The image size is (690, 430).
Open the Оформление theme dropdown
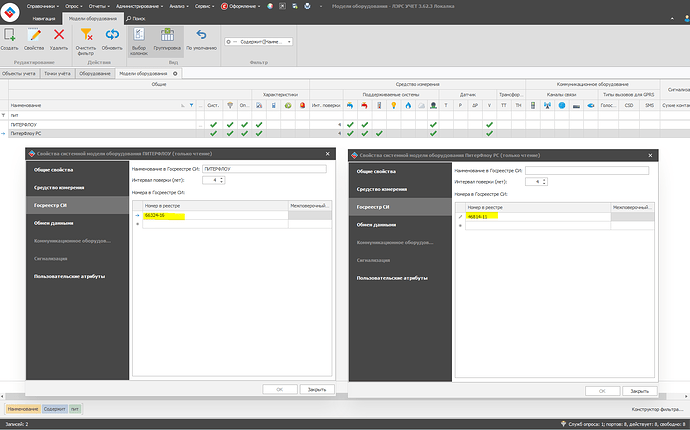pos(241,6)
